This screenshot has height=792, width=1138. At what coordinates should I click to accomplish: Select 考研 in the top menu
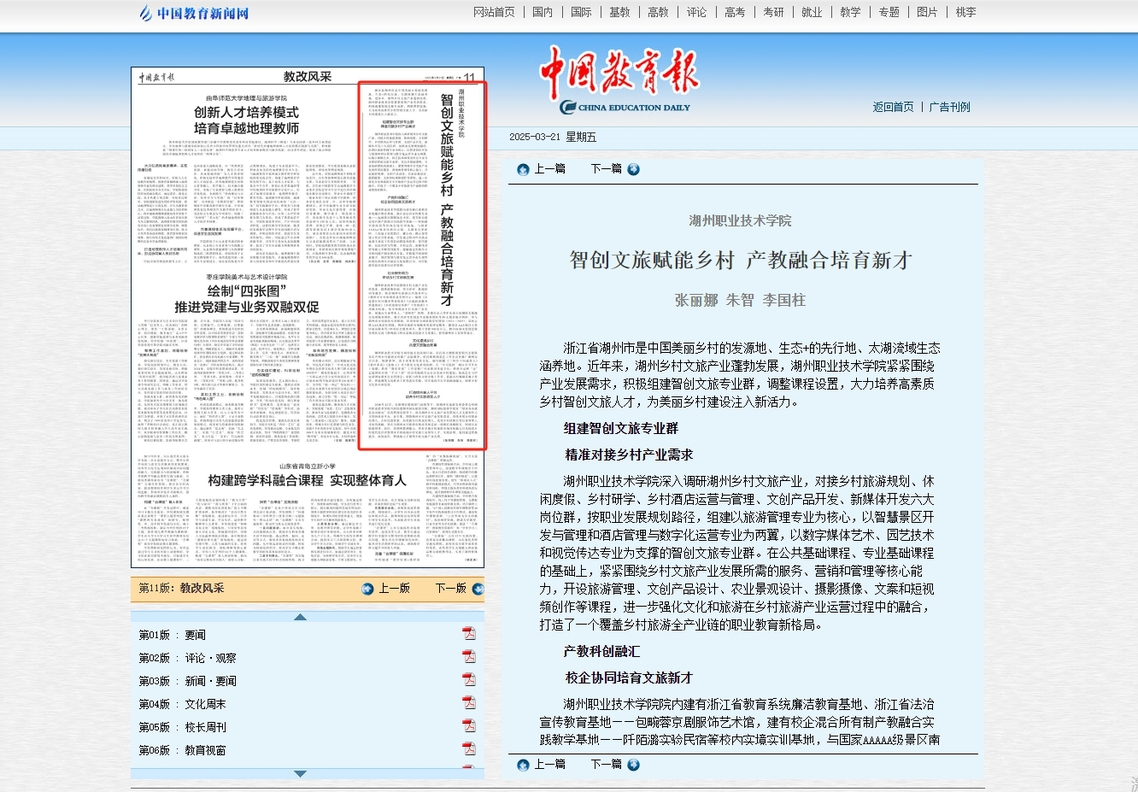point(773,12)
